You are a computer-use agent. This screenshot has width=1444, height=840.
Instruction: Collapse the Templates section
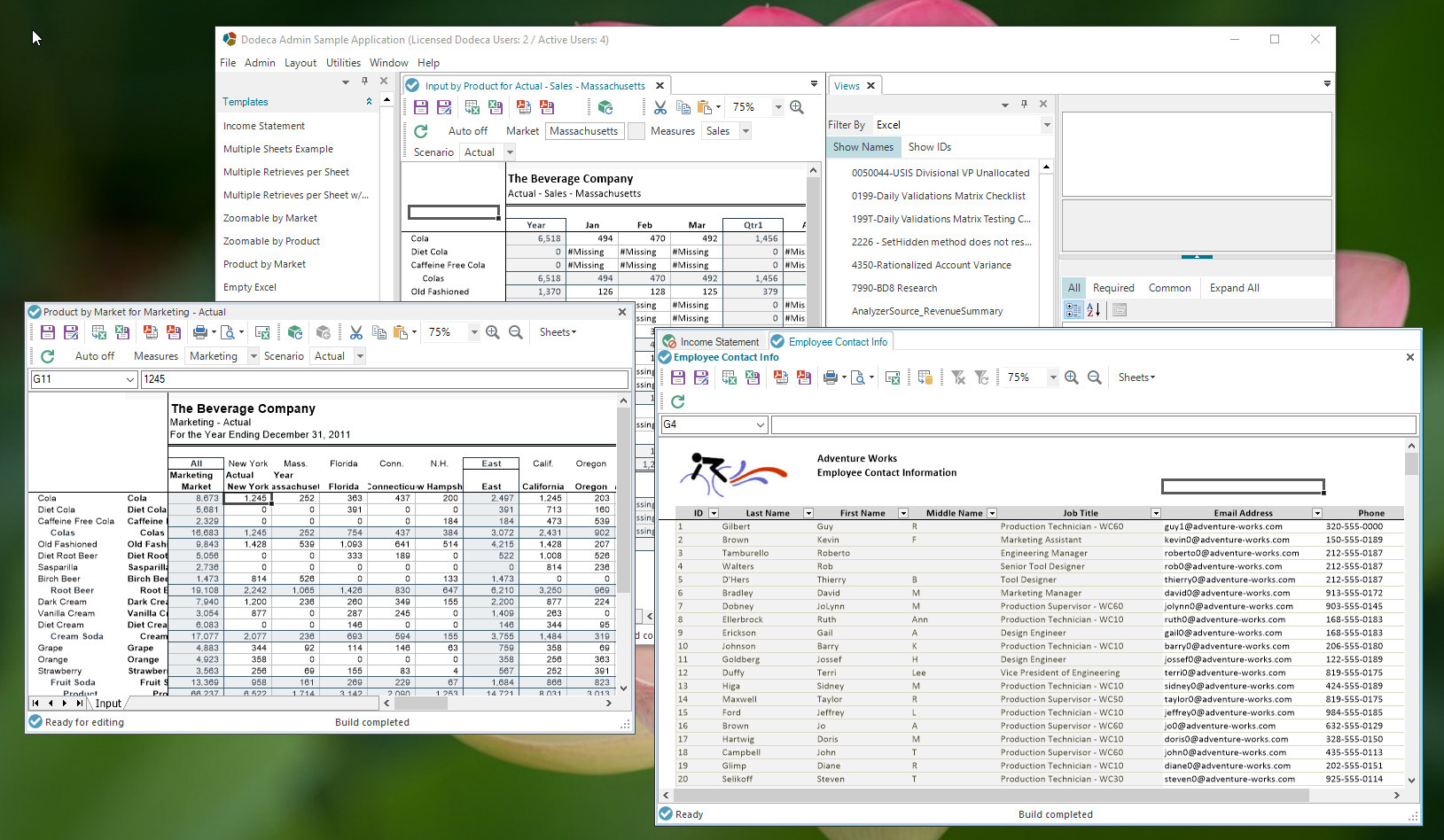tap(369, 102)
